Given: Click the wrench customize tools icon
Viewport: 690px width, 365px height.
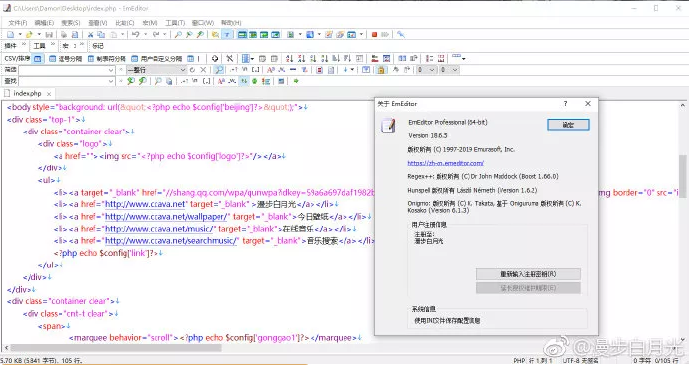Looking at the screenshot, I should [400, 34].
